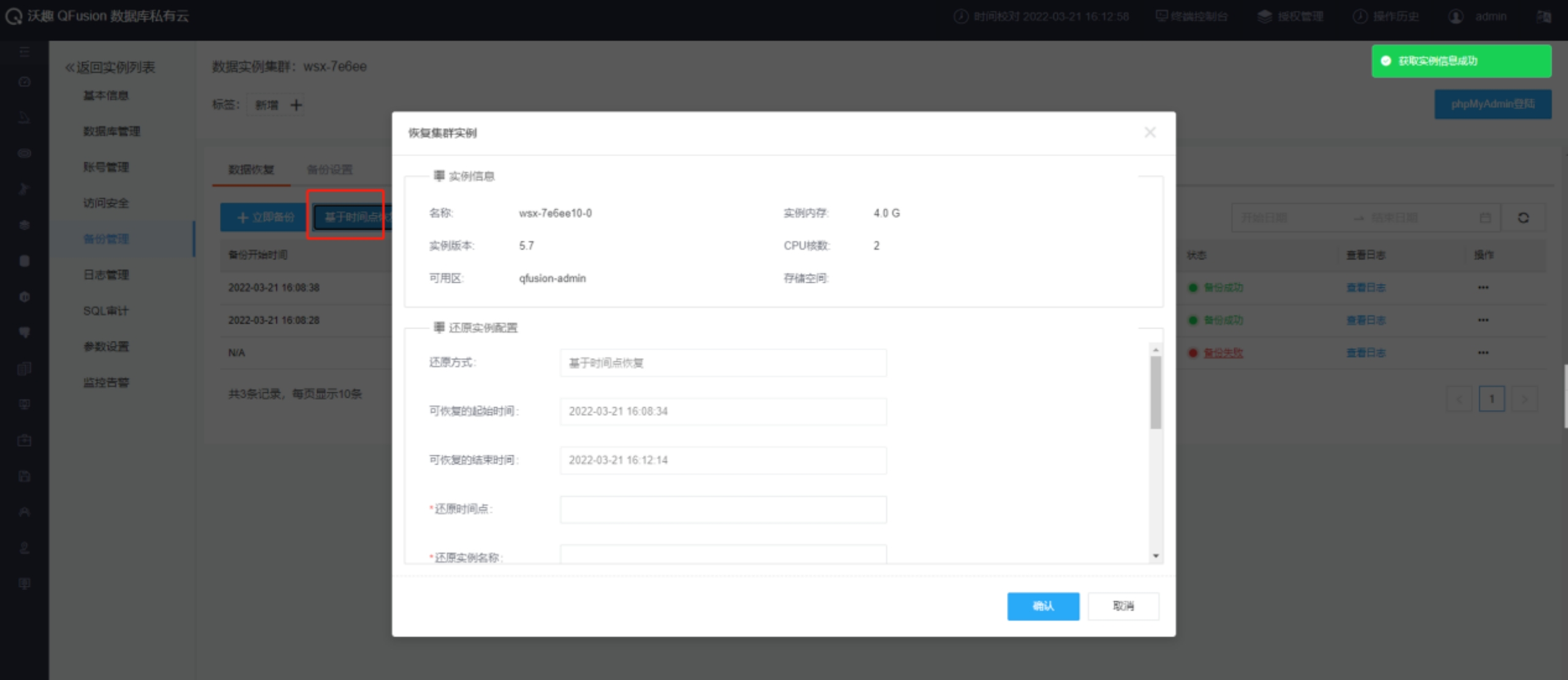Click the 备份失败 status link
Screen dimensions: 1568x680
tap(1223, 353)
